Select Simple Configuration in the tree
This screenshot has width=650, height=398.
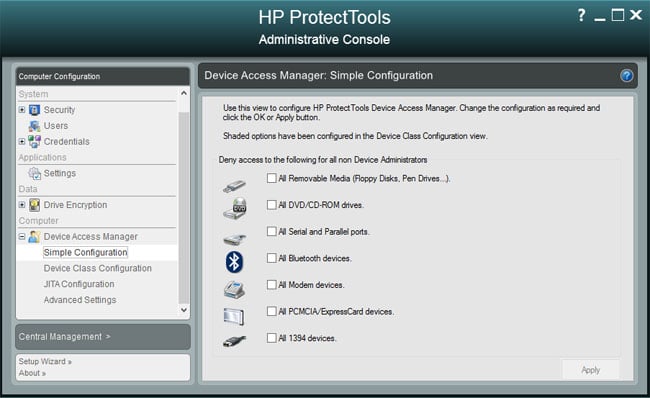(85, 252)
